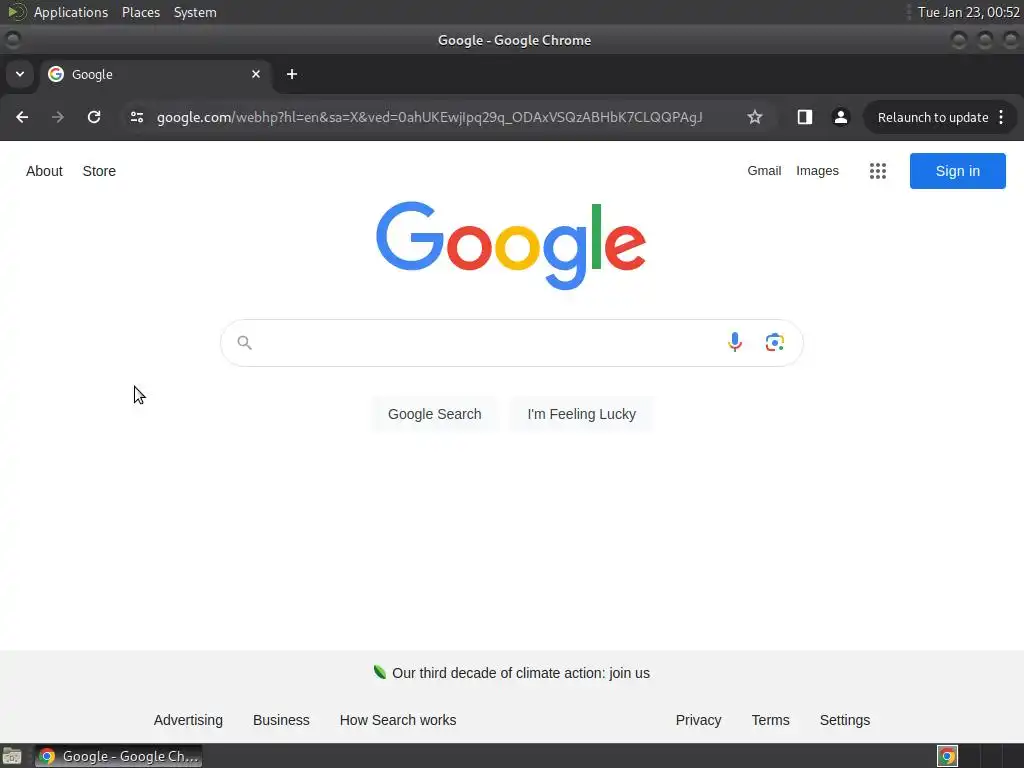The height and width of the screenshot is (768, 1024).
Task: Open the Places menu
Action: [x=141, y=12]
